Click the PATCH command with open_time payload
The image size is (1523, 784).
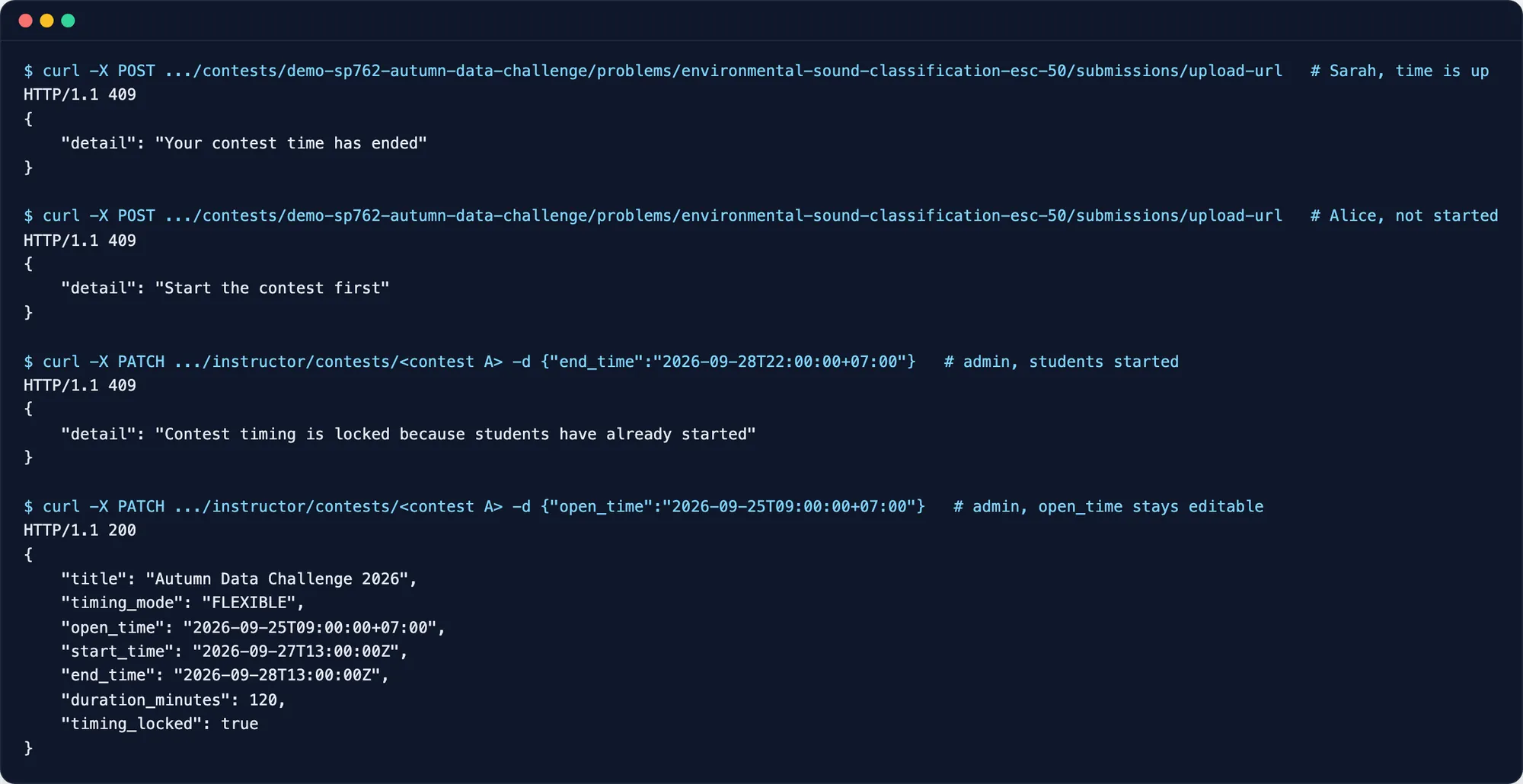point(474,507)
